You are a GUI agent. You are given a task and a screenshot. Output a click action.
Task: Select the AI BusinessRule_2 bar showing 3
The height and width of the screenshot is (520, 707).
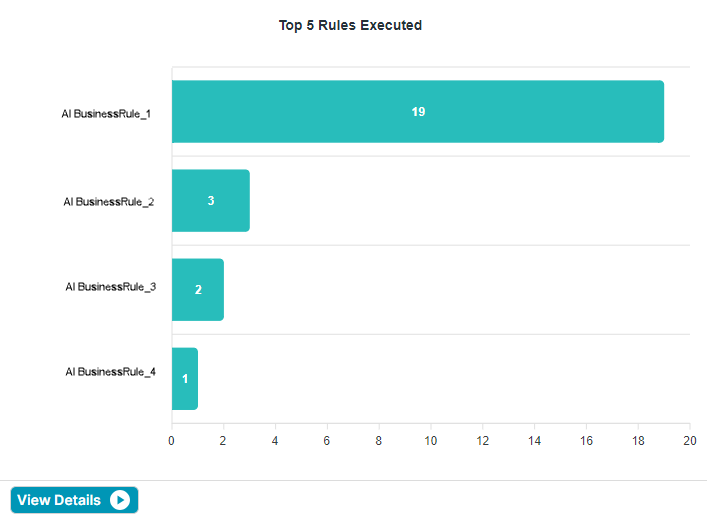click(211, 201)
